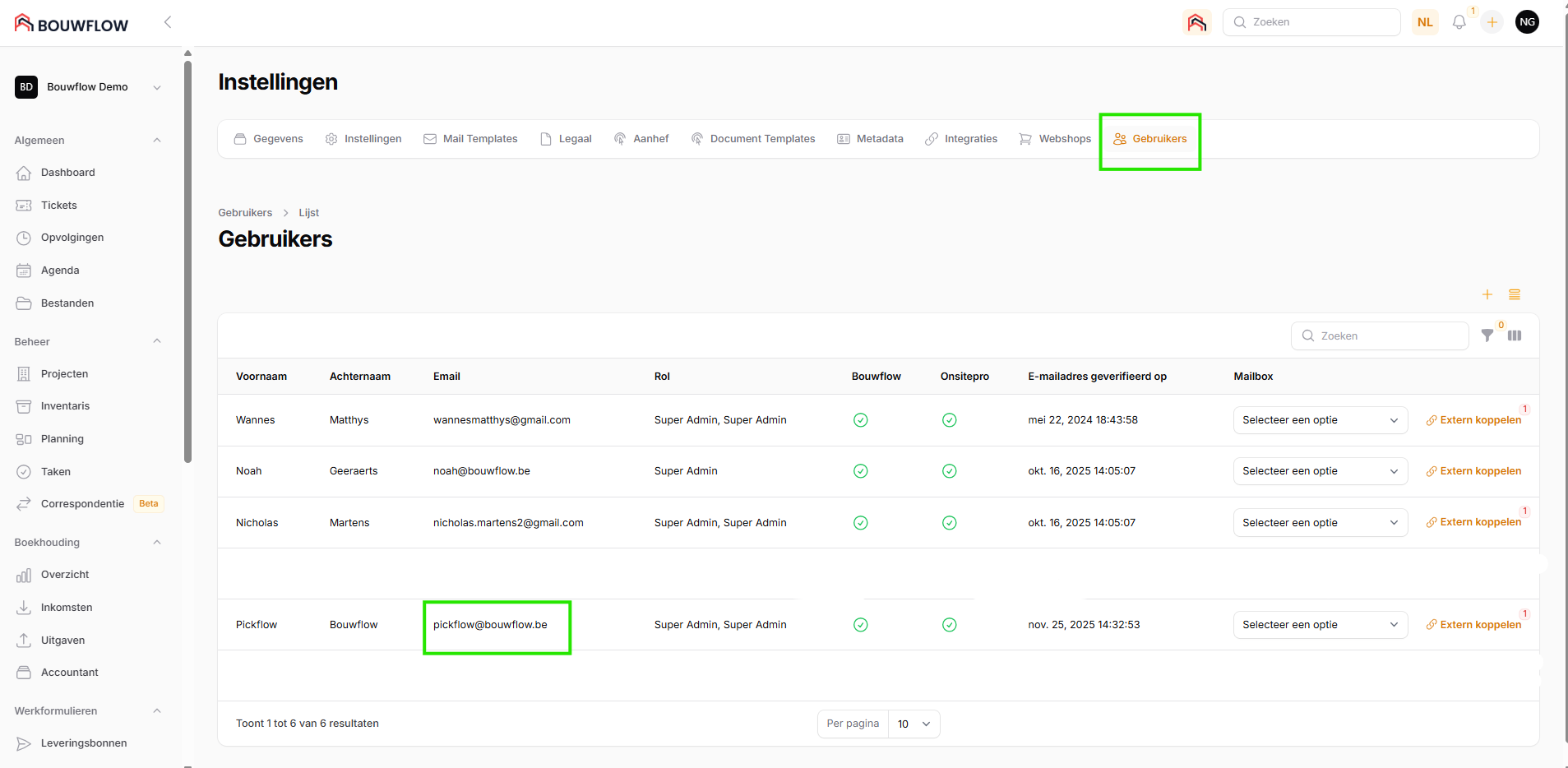The width and height of the screenshot is (1568, 768).
Task: Toggle Onsitepro checkmark for Noah
Action: pyautogui.click(x=949, y=471)
